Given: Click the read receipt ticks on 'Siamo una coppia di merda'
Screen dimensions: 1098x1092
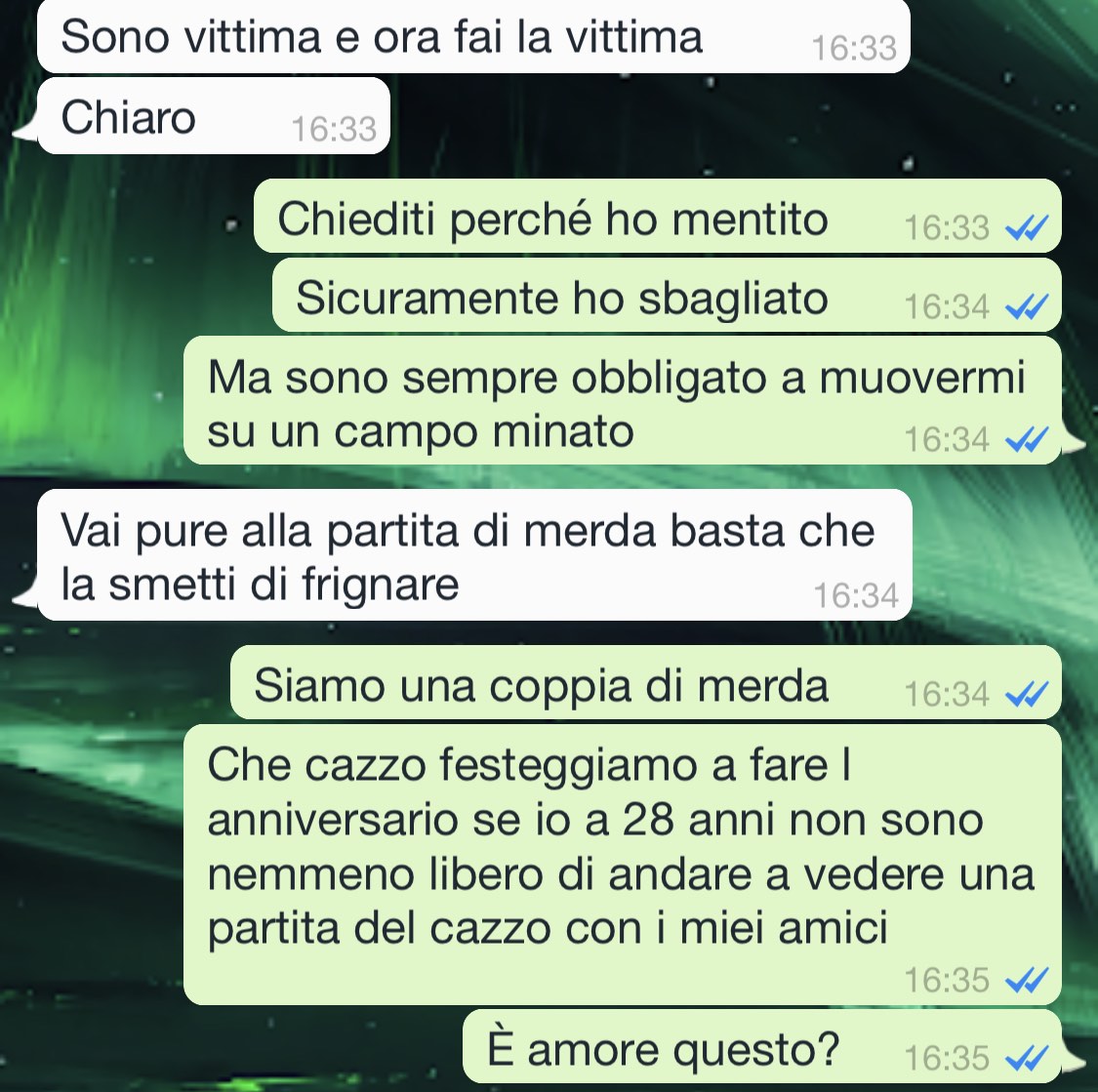Looking at the screenshot, I should (1027, 694).
